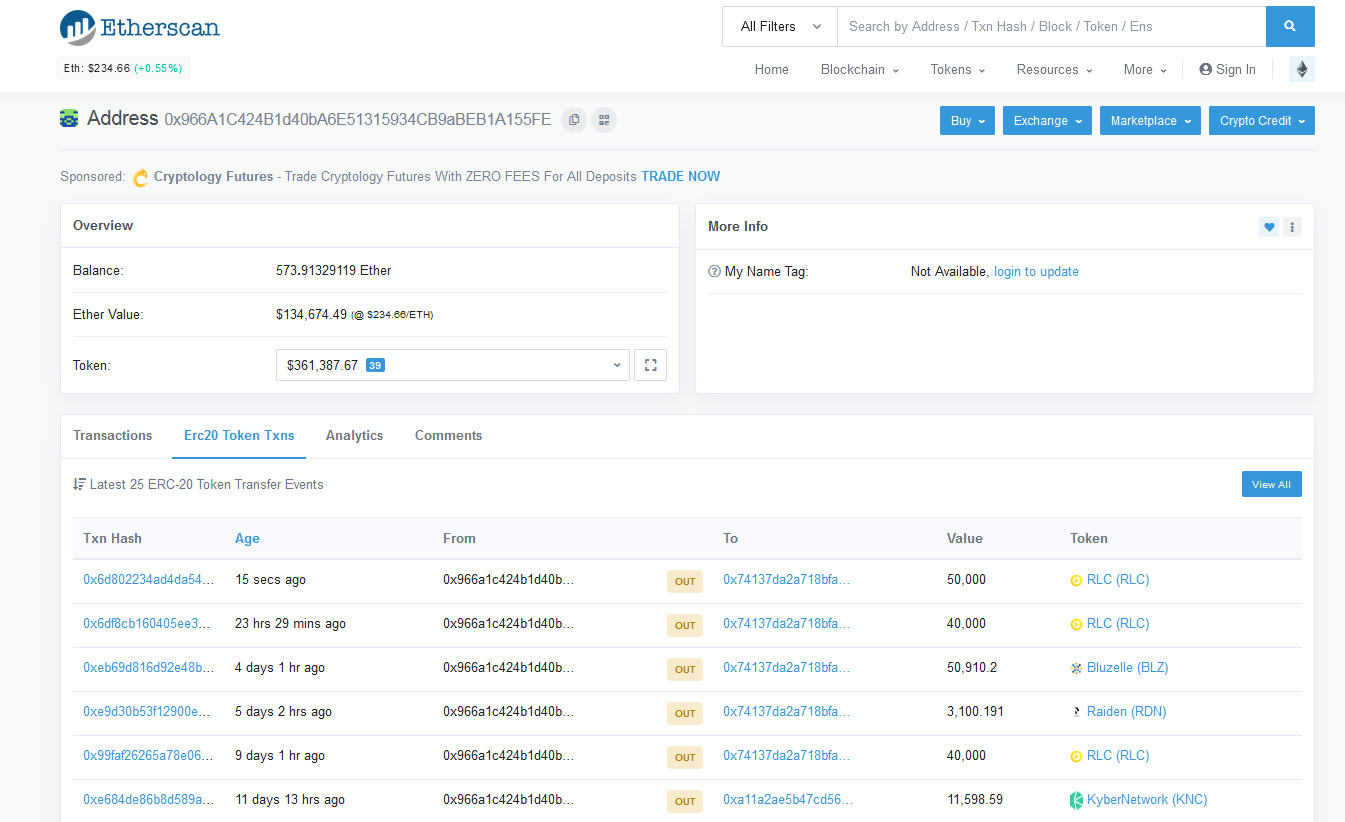Click the KyberNetwork token icon
Screen dimensions: 1345x822
click(1077, 800)
